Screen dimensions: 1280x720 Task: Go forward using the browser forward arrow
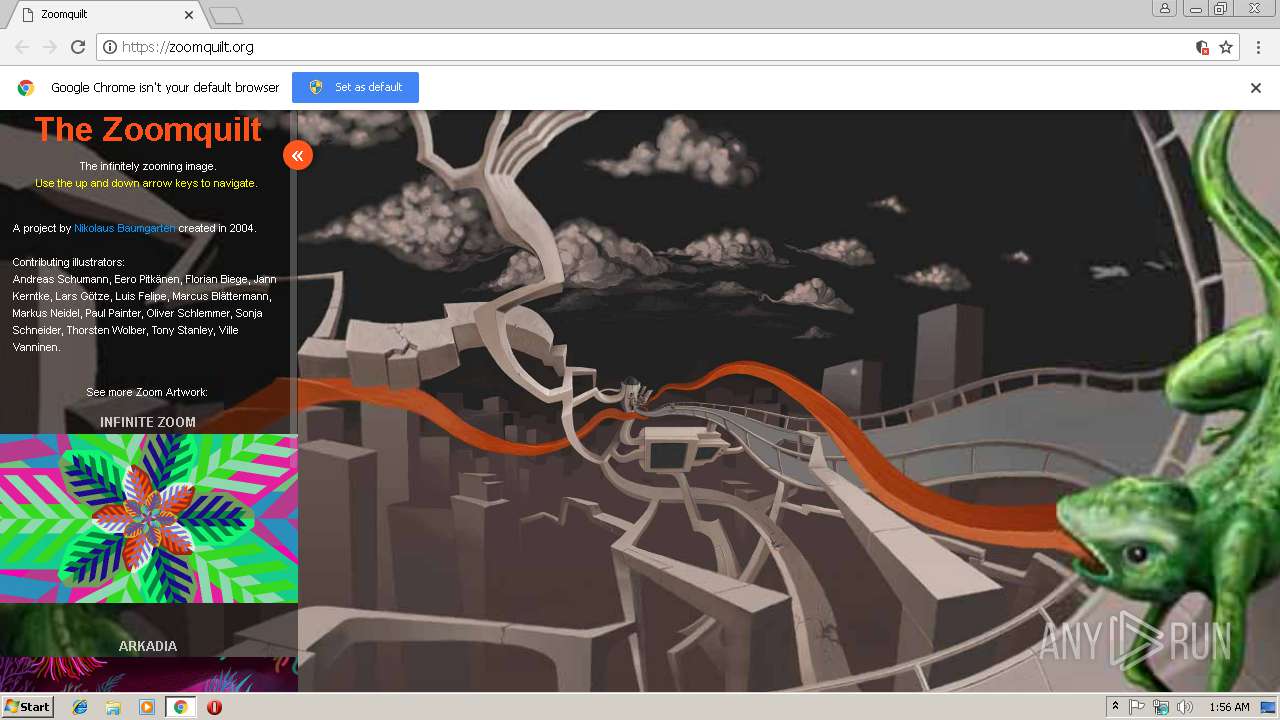tap(50, 47)
